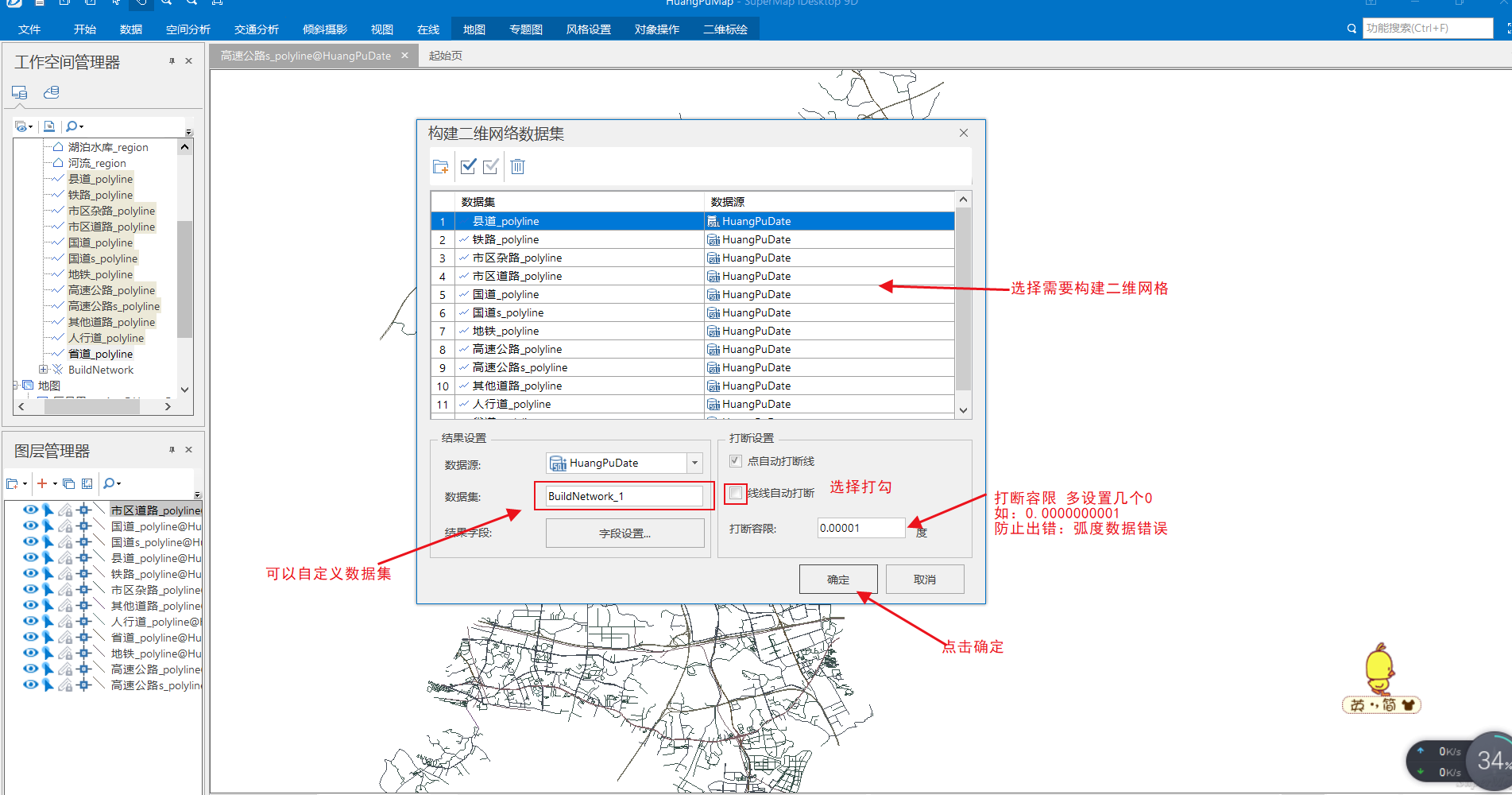Click the 确定 button to confirm
Screen dimensions: 1512x795
click(838, 579)
